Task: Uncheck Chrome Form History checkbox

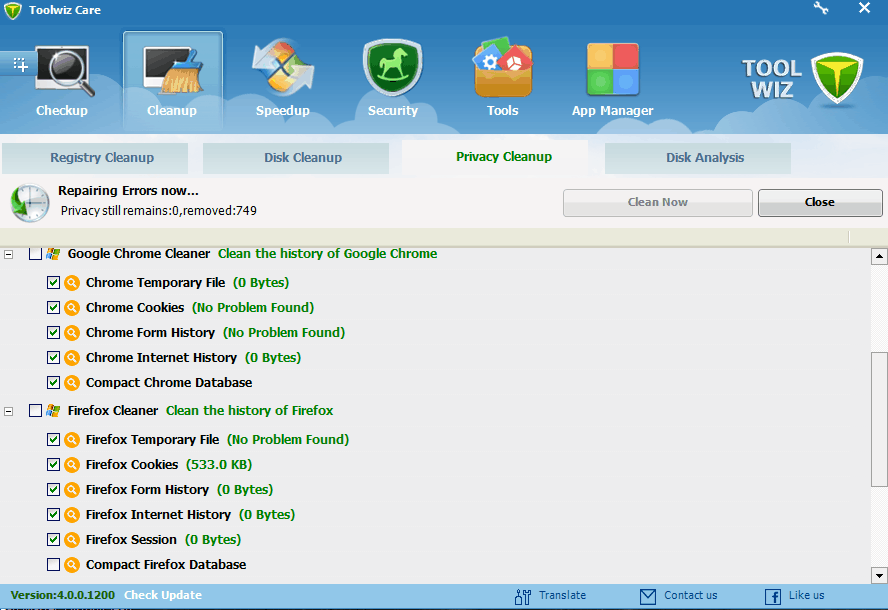Action: (53, 332)
